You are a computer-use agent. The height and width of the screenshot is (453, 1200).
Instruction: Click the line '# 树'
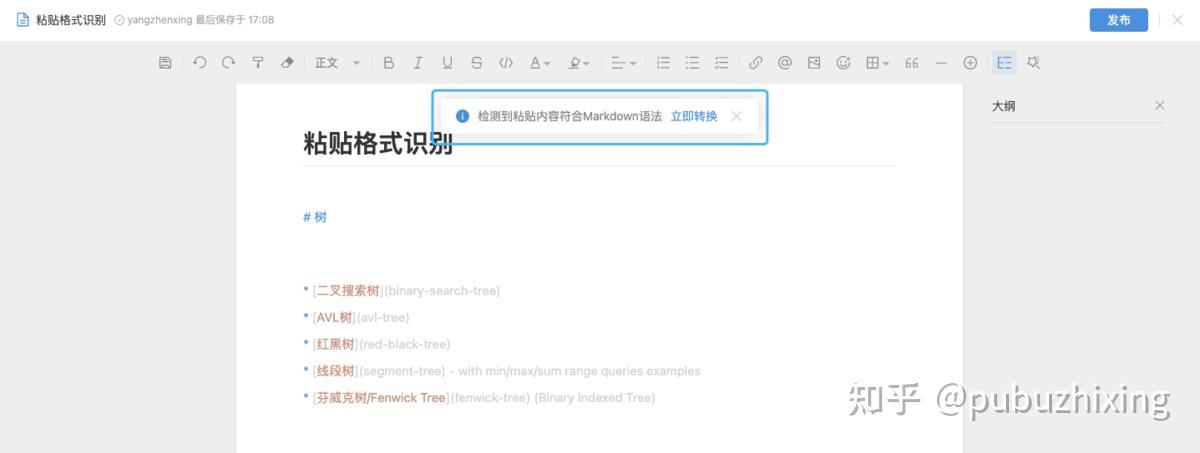pyautogui.click(x=315, y=216)
